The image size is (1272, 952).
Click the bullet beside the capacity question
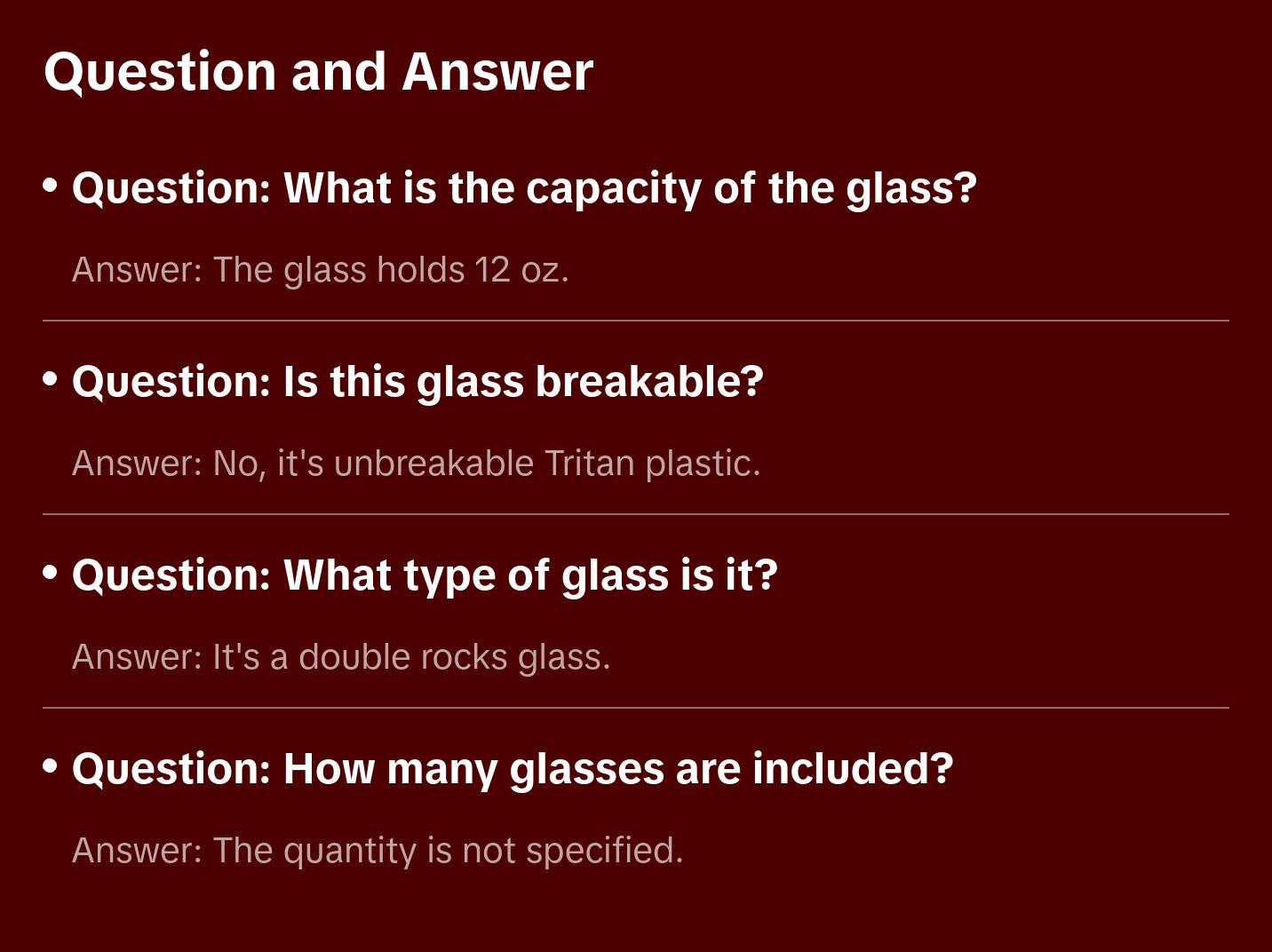(x=51, y=186)
